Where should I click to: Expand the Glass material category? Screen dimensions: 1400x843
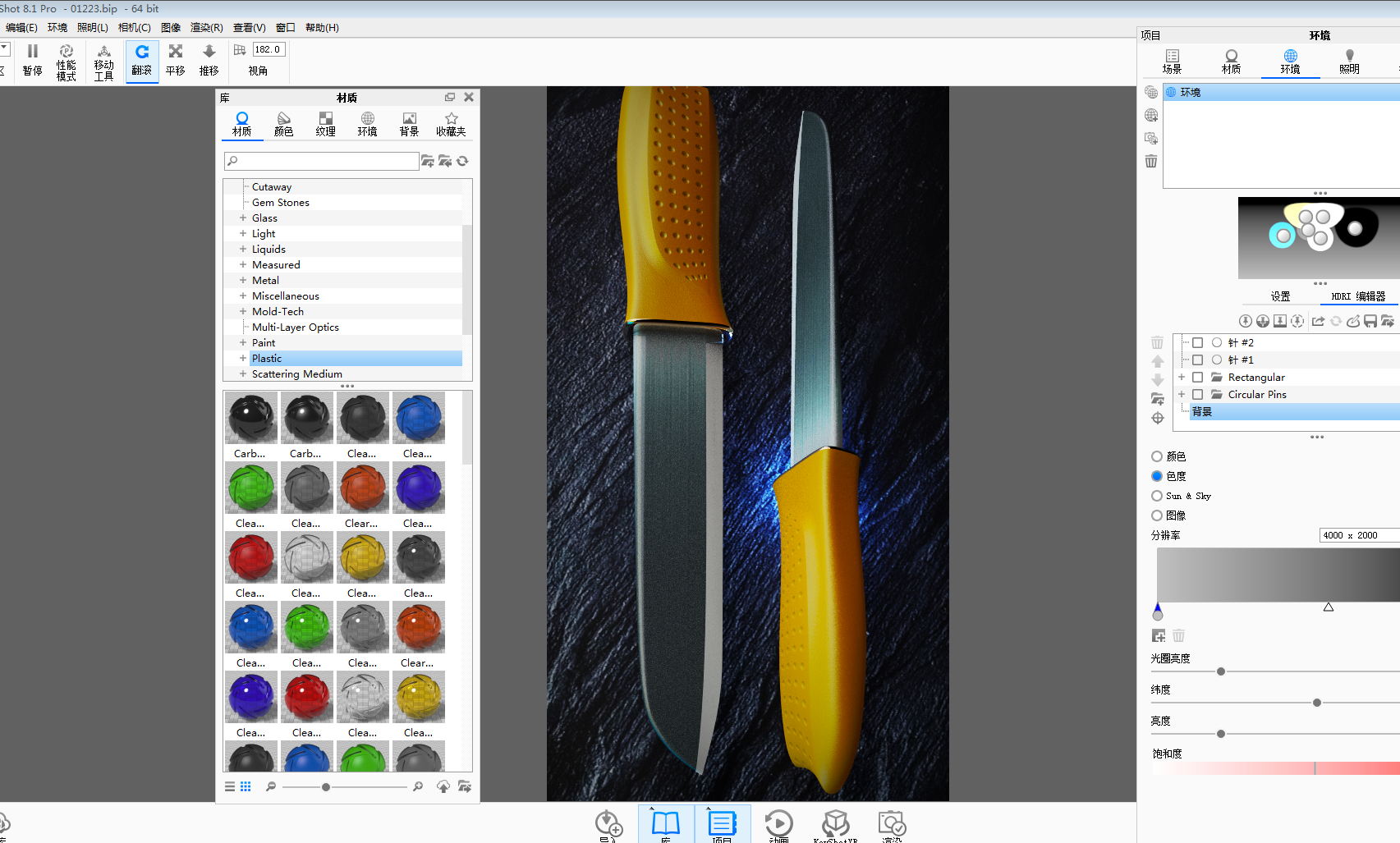click(242, 218)
